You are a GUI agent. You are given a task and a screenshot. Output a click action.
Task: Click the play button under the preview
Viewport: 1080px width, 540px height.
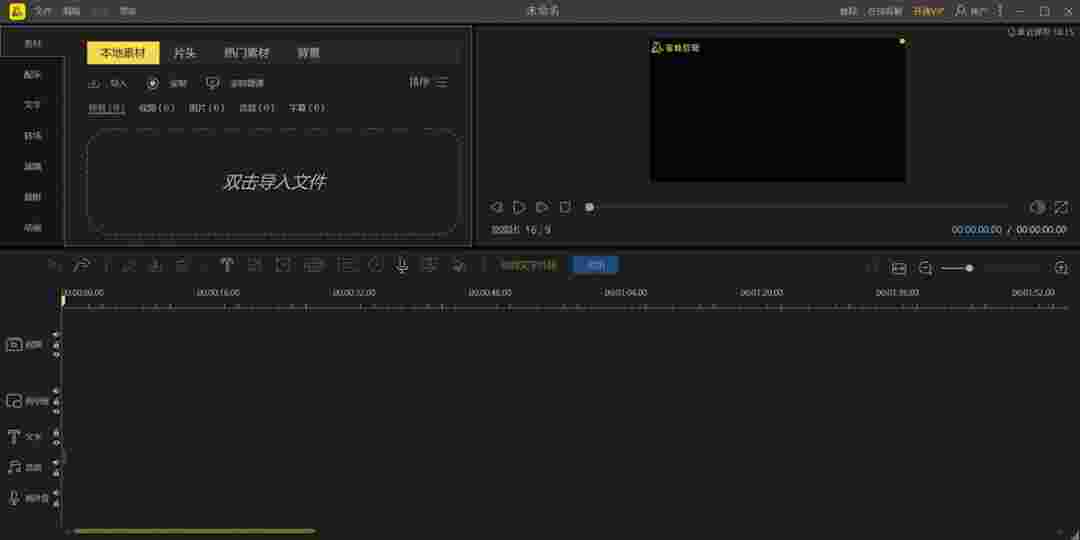coord(519,207)
